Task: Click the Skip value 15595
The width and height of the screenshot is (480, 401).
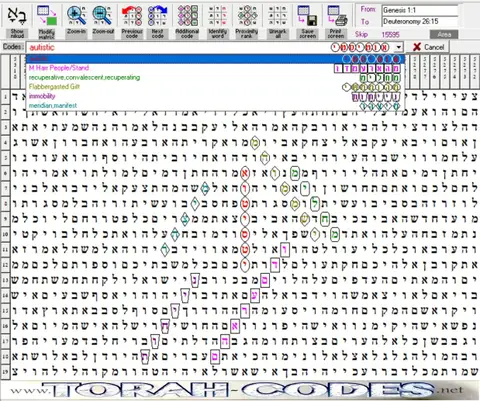Action: tap(390, 34)
